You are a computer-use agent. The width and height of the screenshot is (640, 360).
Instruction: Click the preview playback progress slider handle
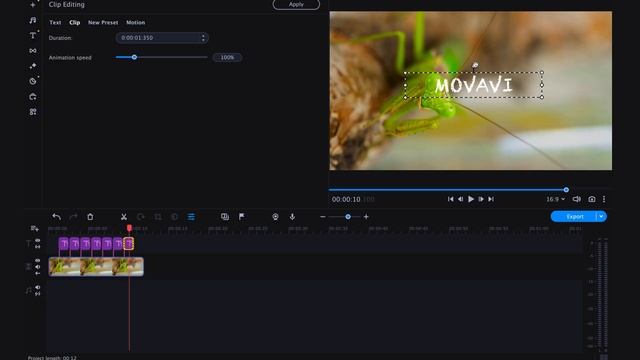pos(566,190)
